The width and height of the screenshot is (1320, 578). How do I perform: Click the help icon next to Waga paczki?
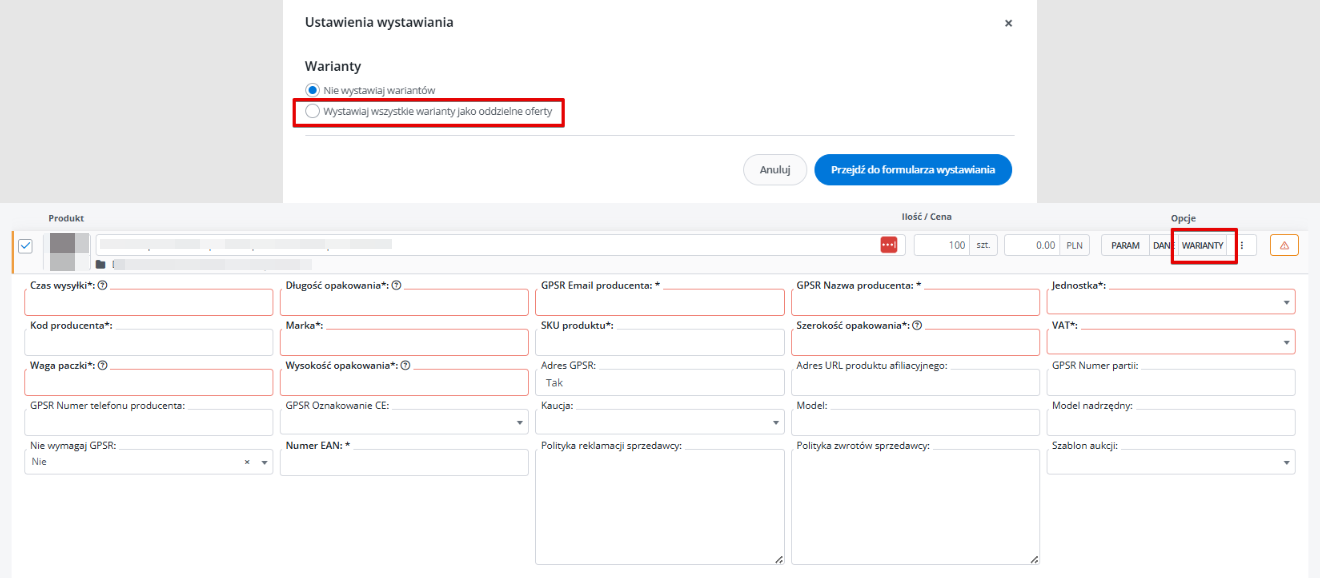coord(103,365)
